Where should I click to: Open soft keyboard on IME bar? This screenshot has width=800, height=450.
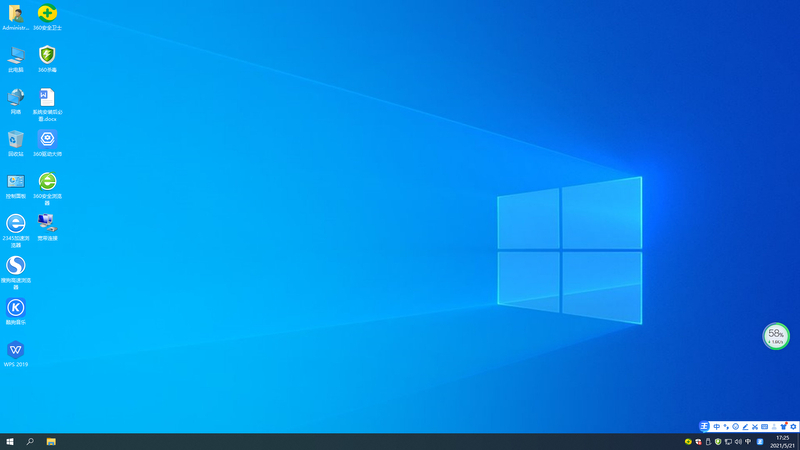(764, 427)
